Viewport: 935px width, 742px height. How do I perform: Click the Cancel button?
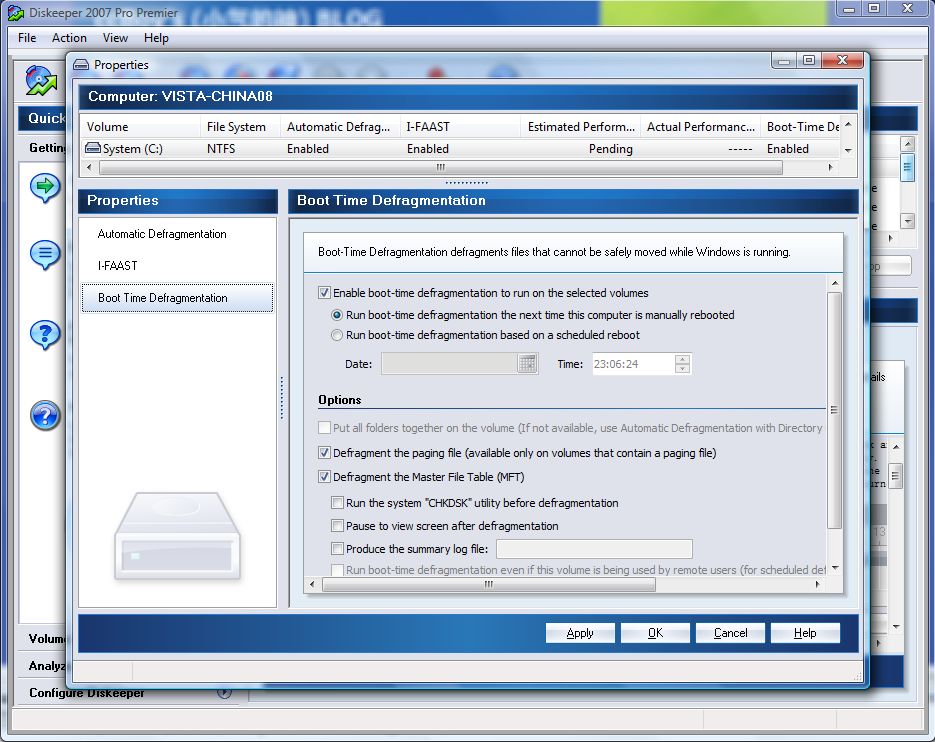tap(730, 633)
